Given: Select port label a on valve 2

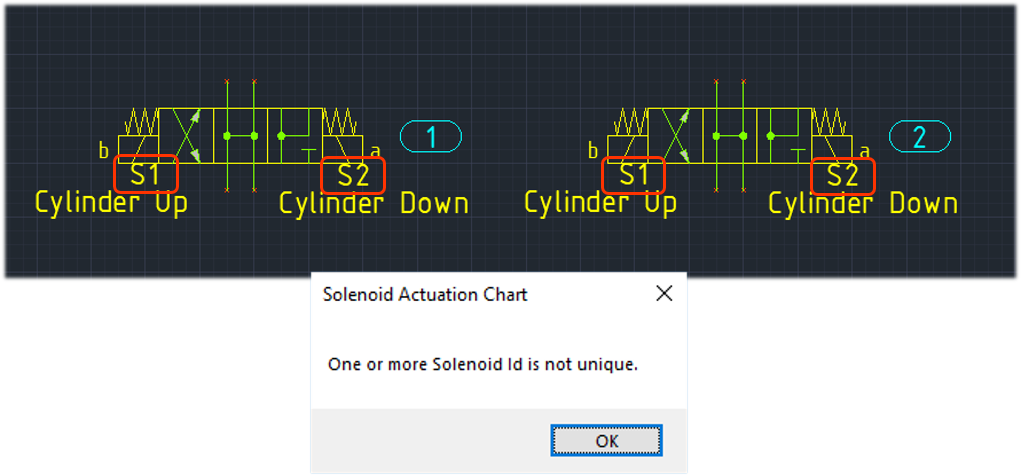Looking at the screenshot, I should coord(864,151).
